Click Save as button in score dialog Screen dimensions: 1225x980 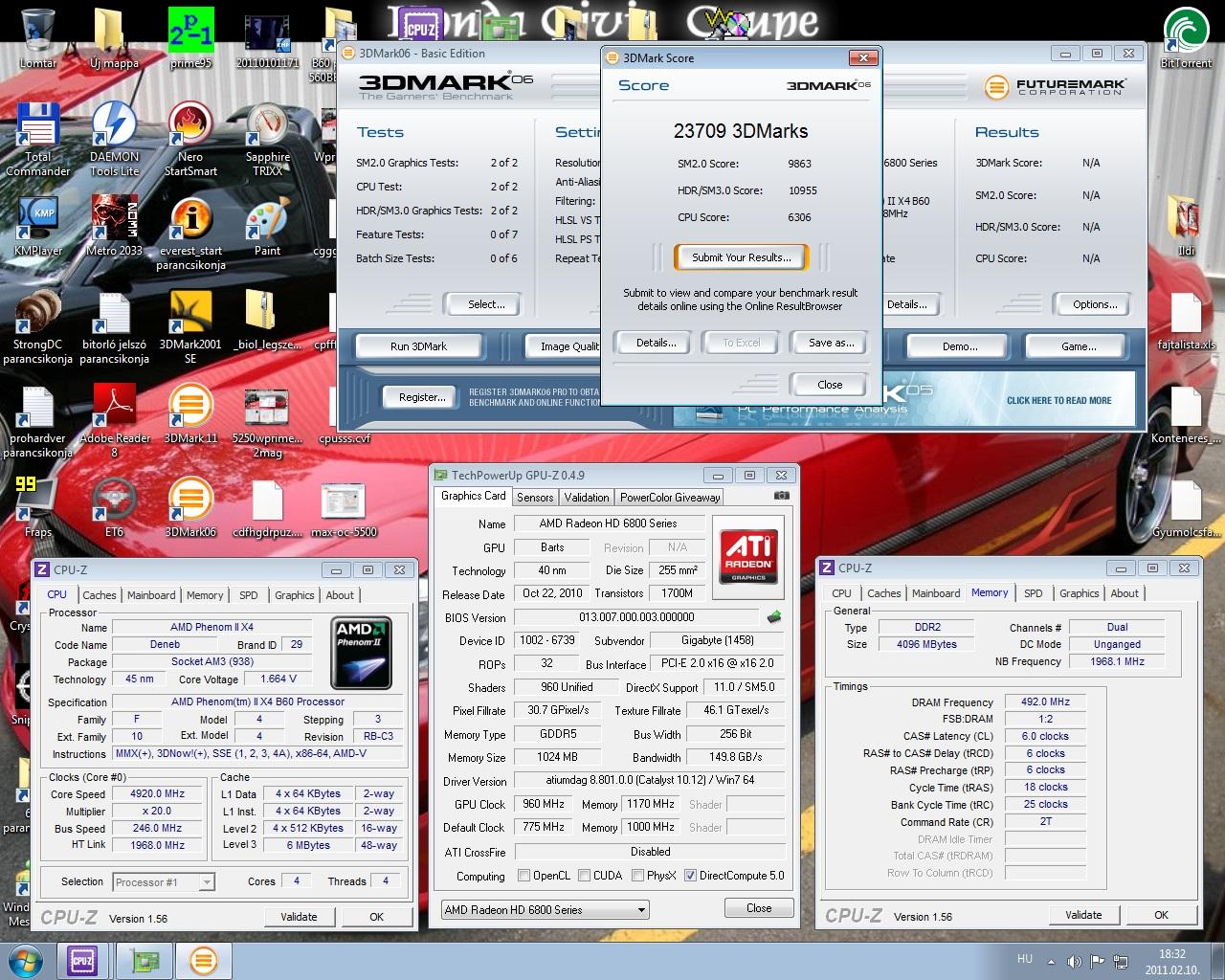click(x=831, y=343)
